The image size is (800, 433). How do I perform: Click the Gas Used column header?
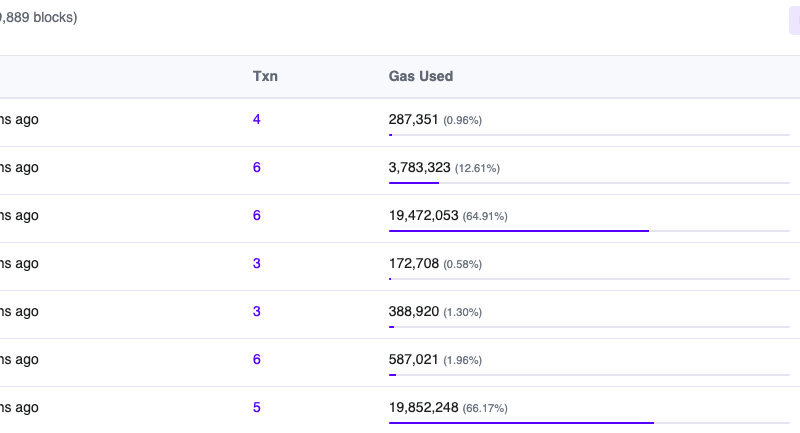420,76
